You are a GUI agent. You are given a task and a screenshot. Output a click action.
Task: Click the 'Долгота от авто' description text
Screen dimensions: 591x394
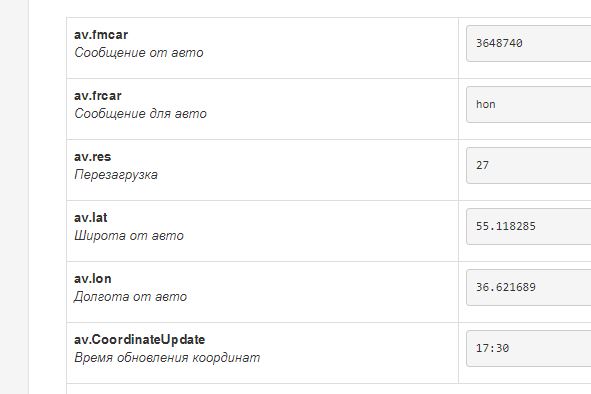(130, 297)
